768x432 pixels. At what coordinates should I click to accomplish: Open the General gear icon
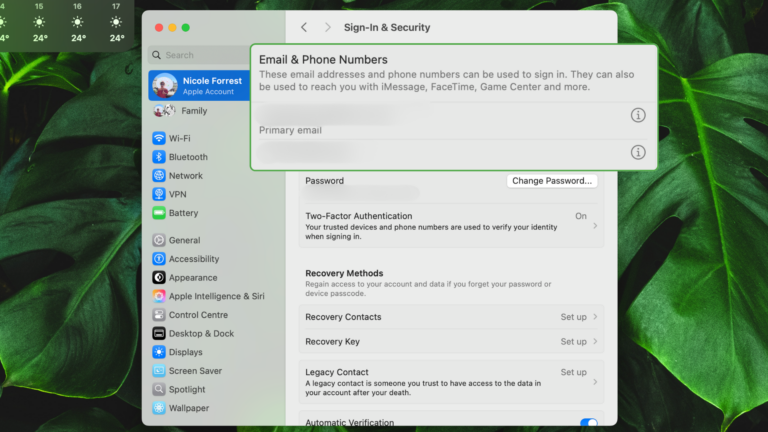click(x=159, y=240)
